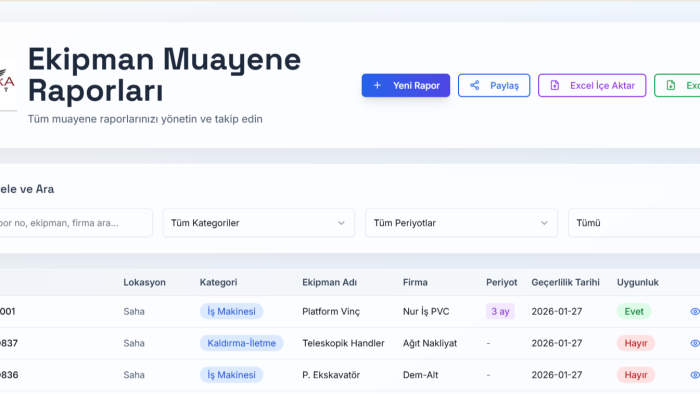Click İş Makinesi tag in Platform Vinç row
This screenshot has height=394, width=700.
pyautogui.click(x=231, y=311)
